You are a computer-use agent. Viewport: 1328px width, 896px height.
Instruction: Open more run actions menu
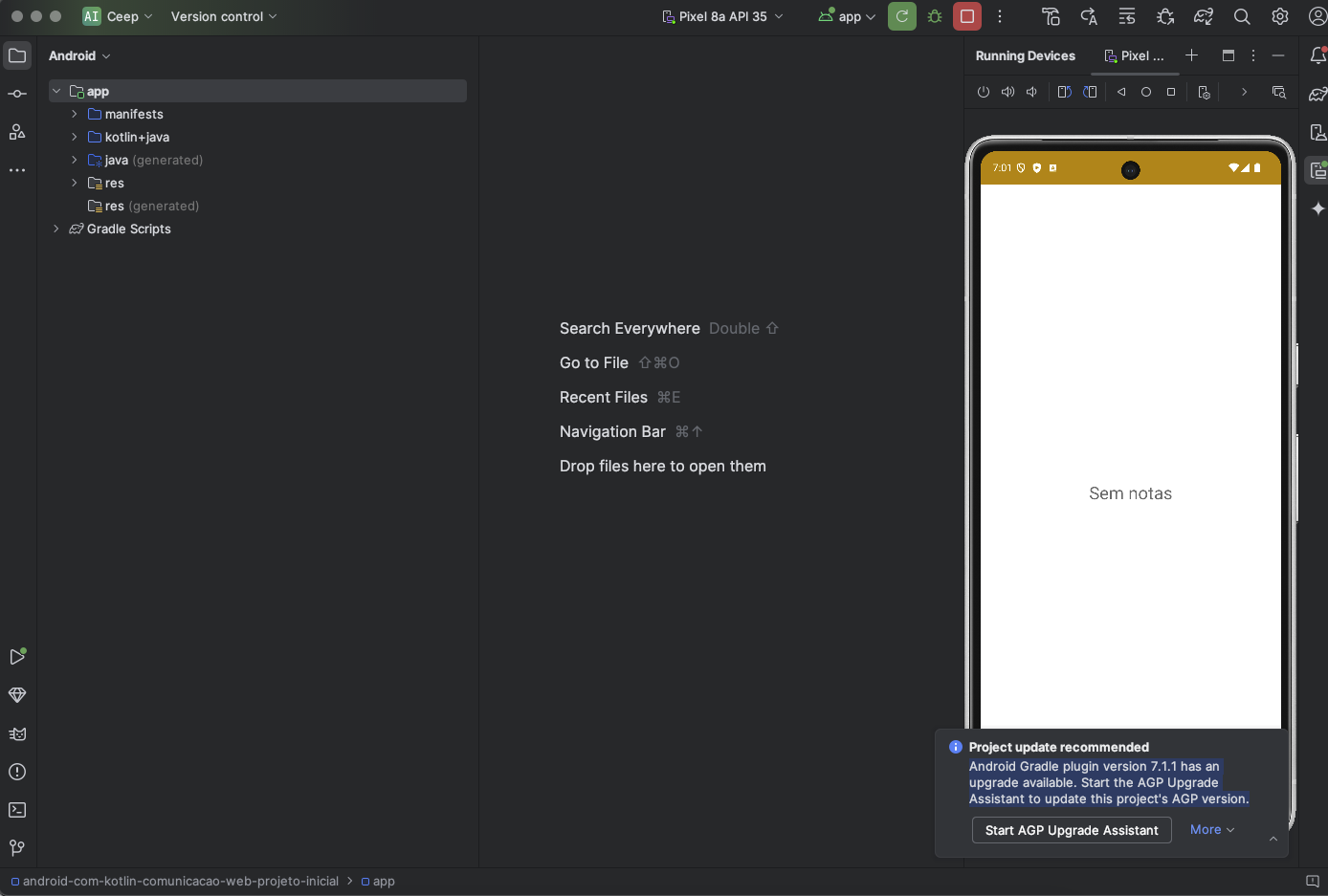pyautogui.click(x=1000, y=16)
